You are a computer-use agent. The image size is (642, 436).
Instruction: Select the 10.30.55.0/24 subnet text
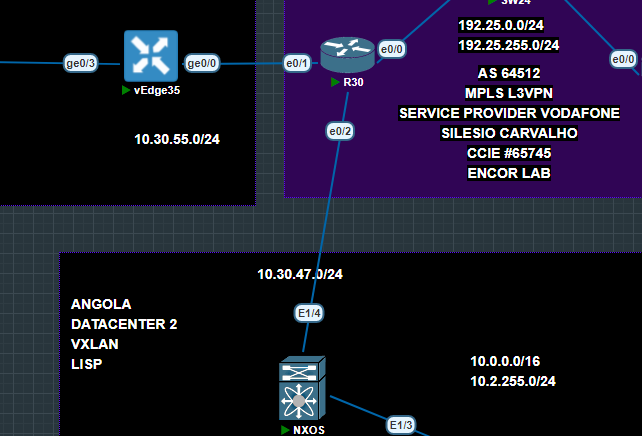click(177, 139)
